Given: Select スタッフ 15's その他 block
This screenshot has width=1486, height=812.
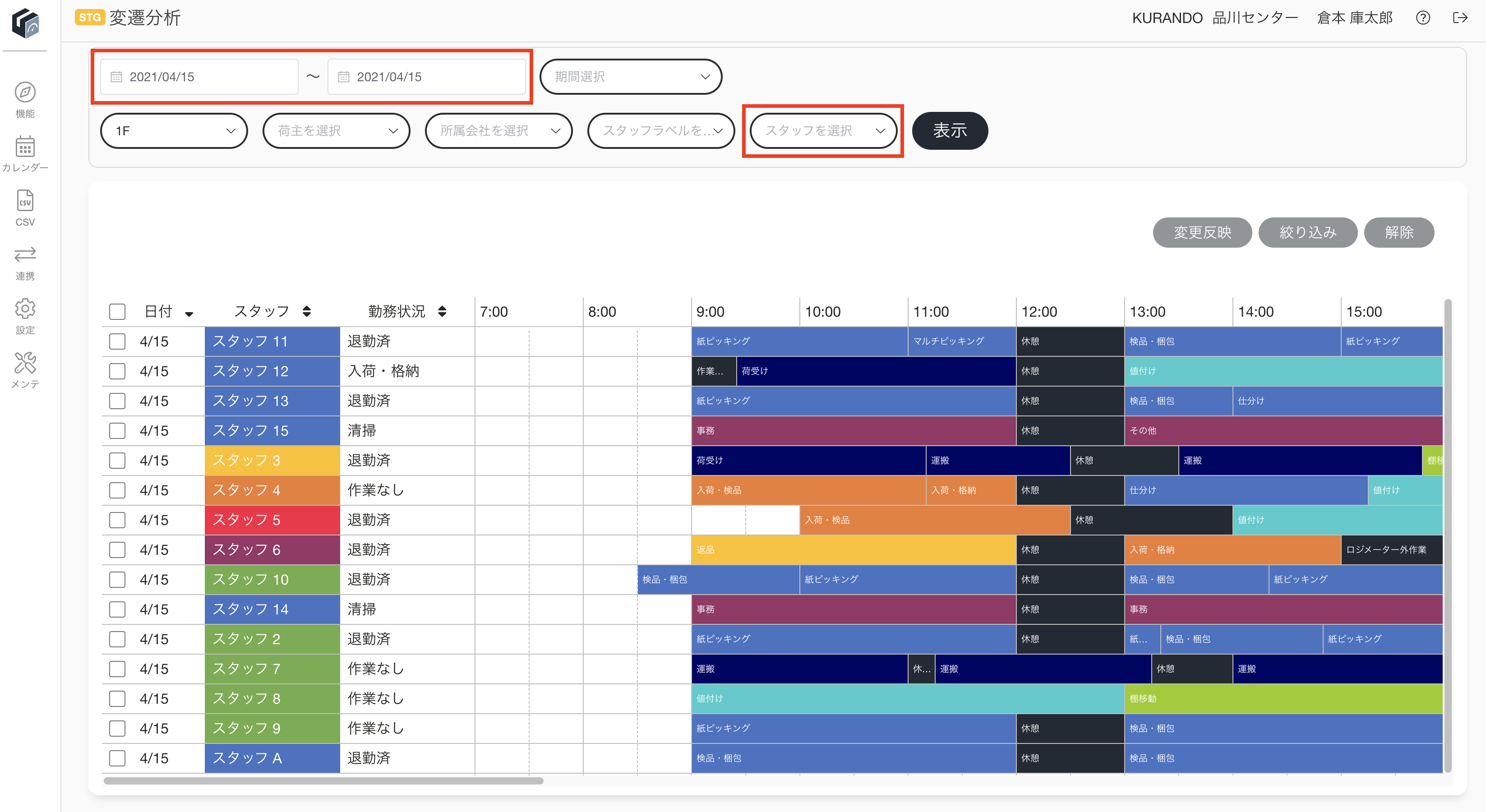Looking at the screenshot, I should click(1283, 431).
